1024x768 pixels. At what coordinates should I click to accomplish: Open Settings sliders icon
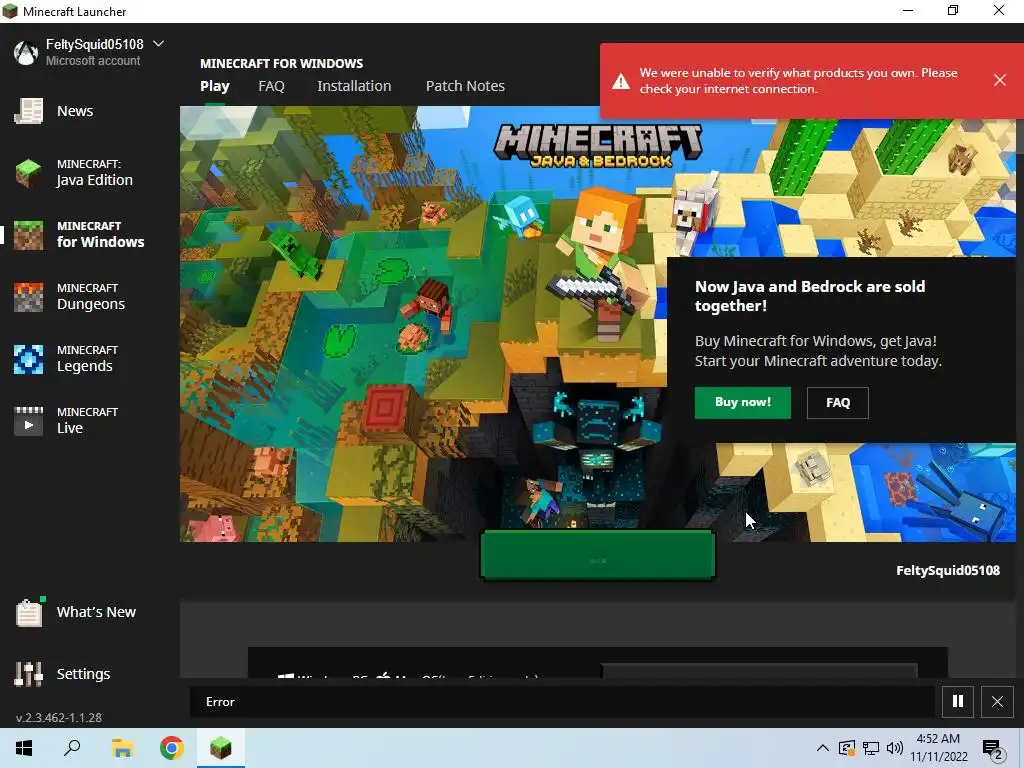coord(28,674)
